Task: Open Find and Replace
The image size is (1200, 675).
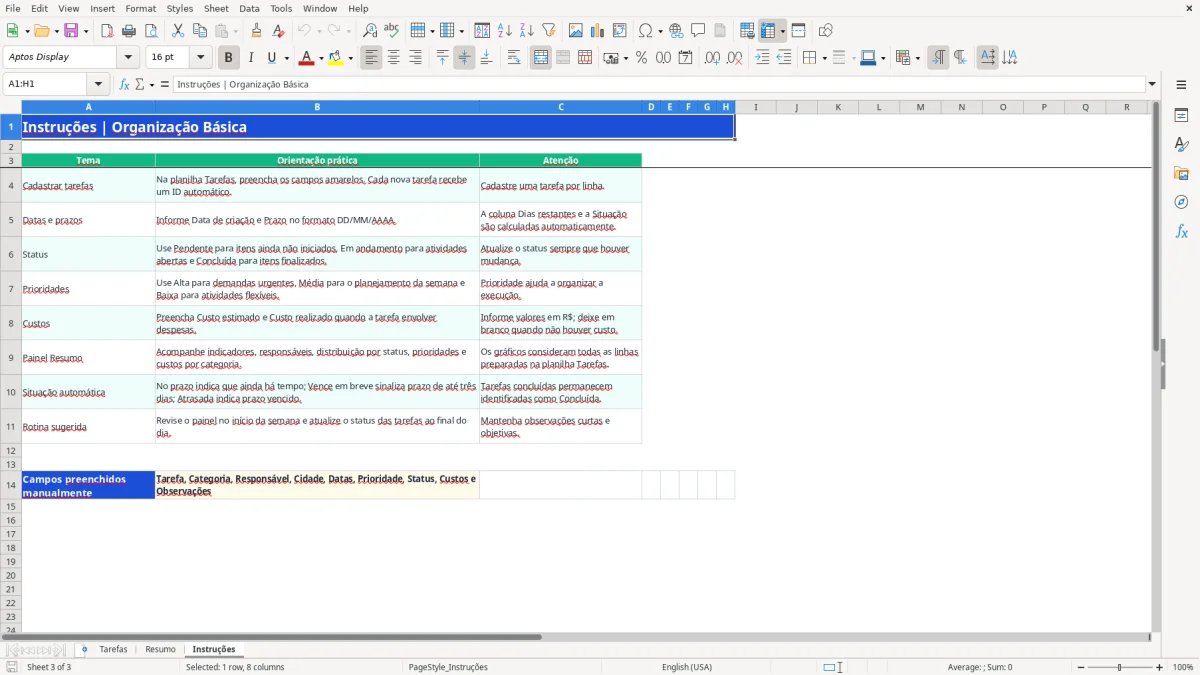Action: [x=370, y=31]
